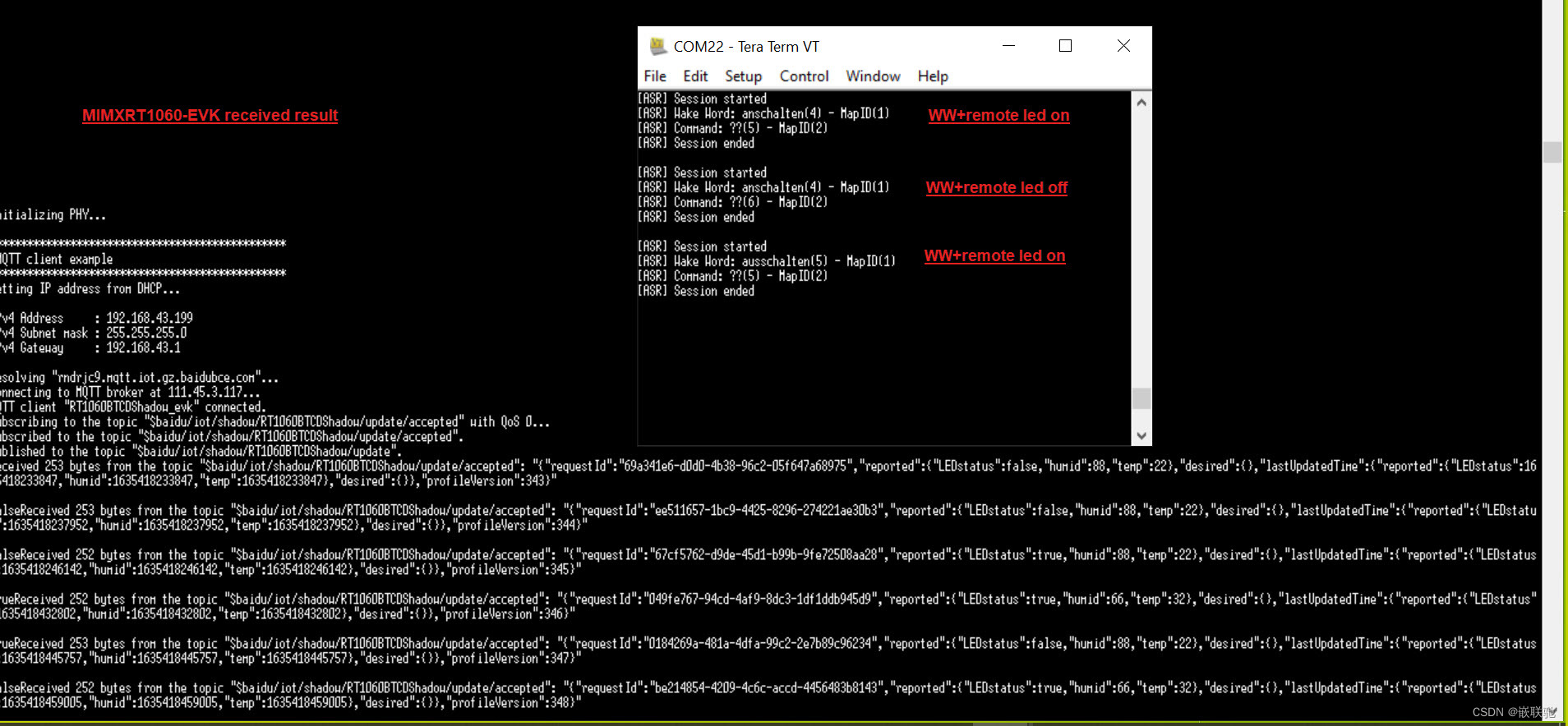Open the Window menu in Tera Term
The image size is (1568, 726).
(x=873, y=76)
